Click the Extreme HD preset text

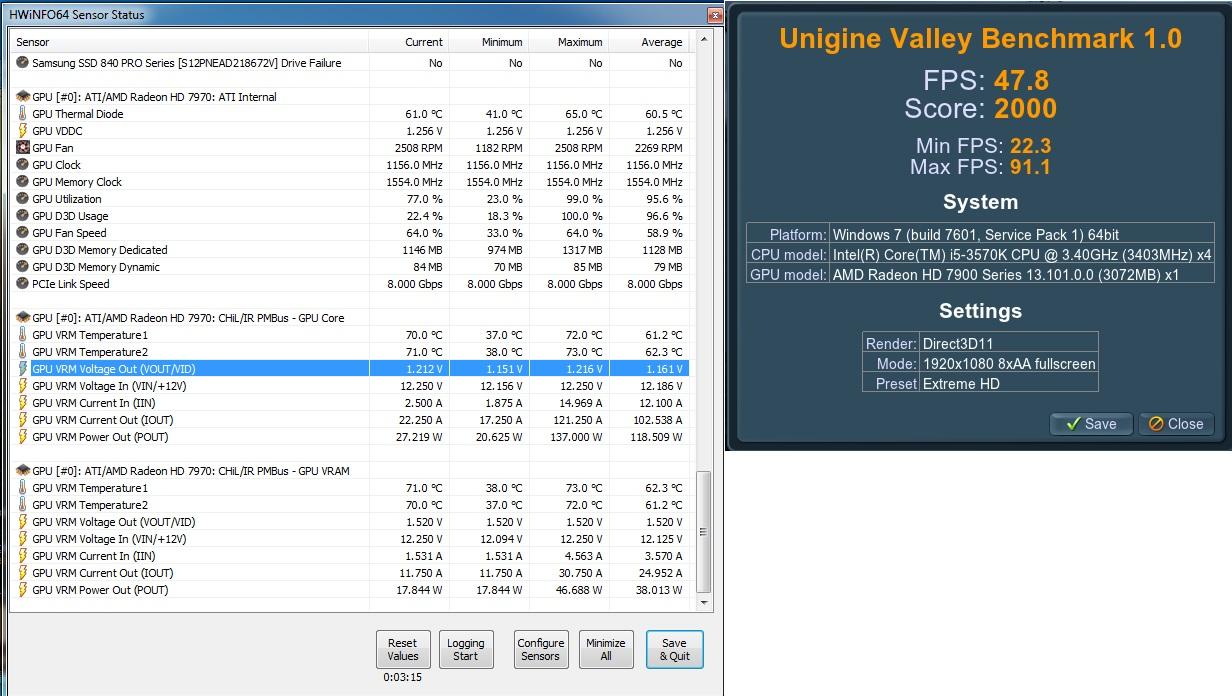[961, 383]
